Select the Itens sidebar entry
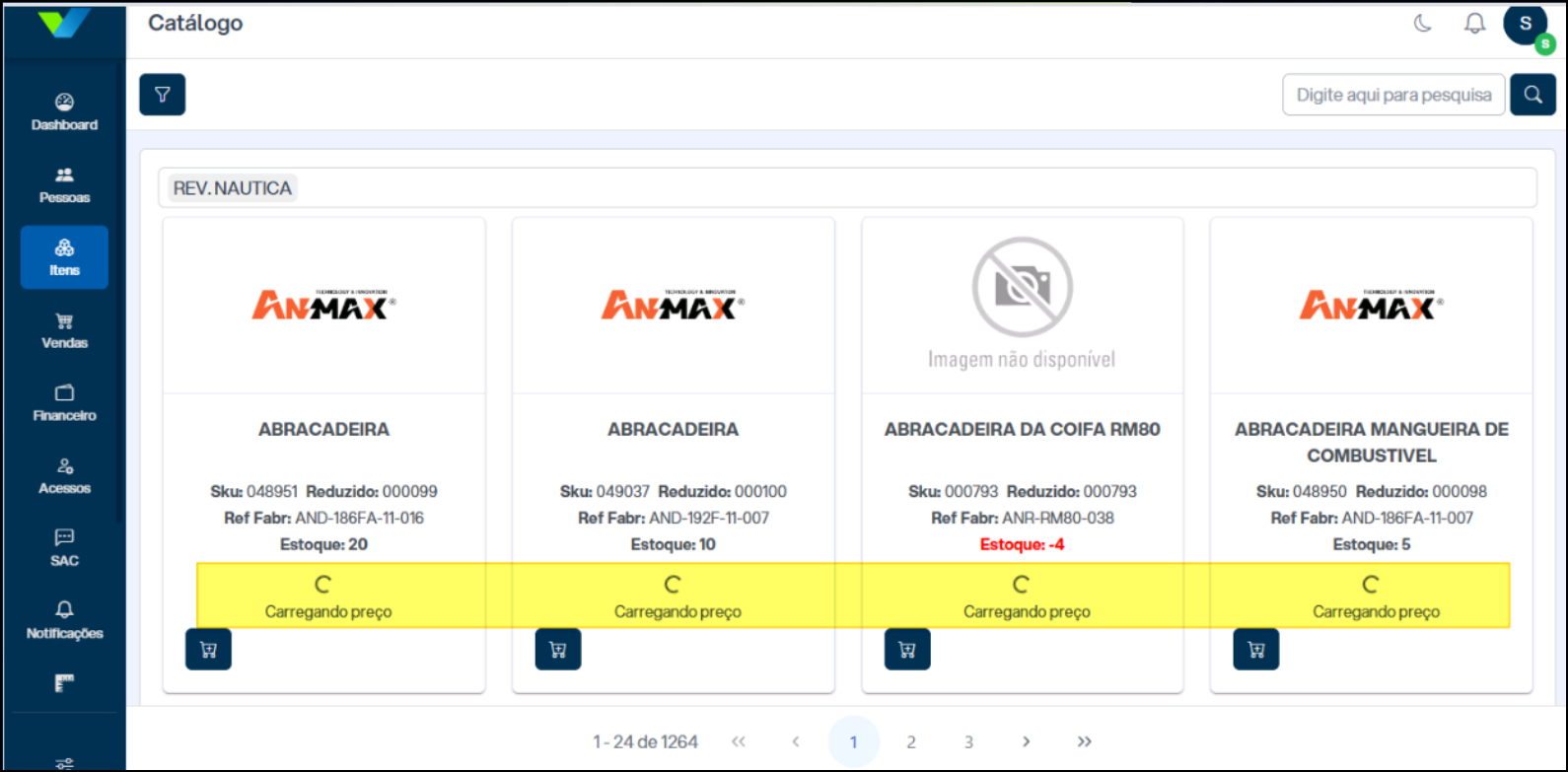 64,257
